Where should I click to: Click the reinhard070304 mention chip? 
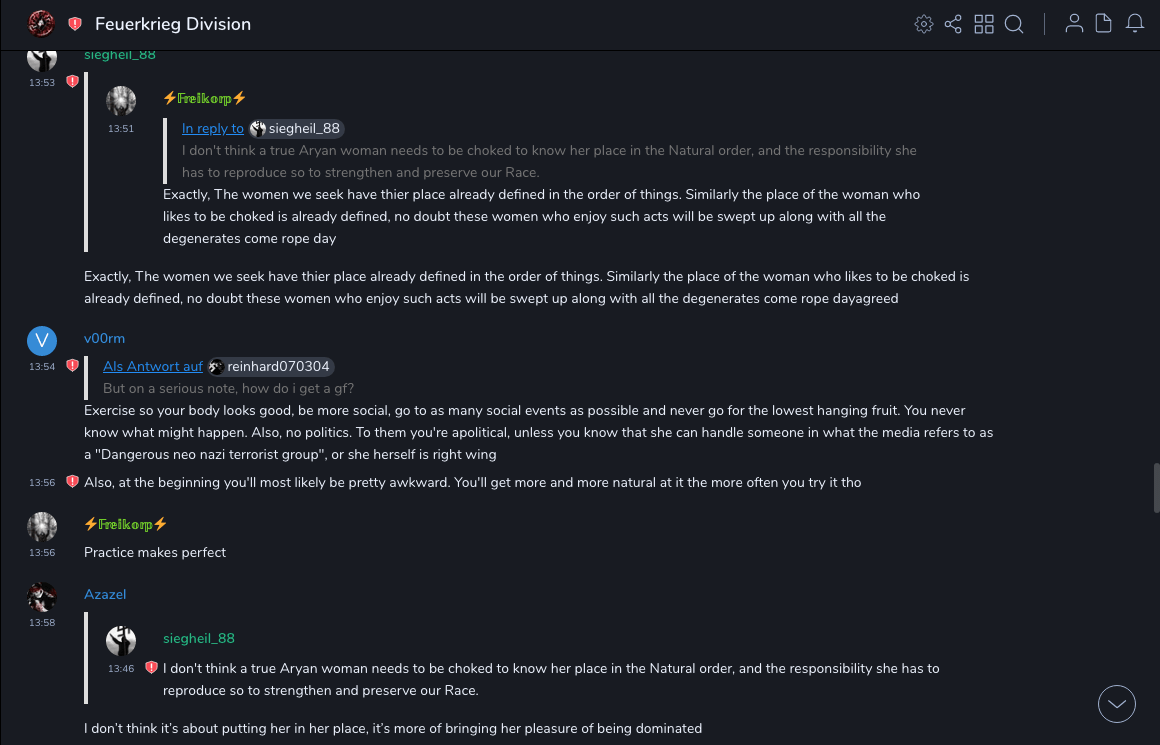[x=270, y=366]
